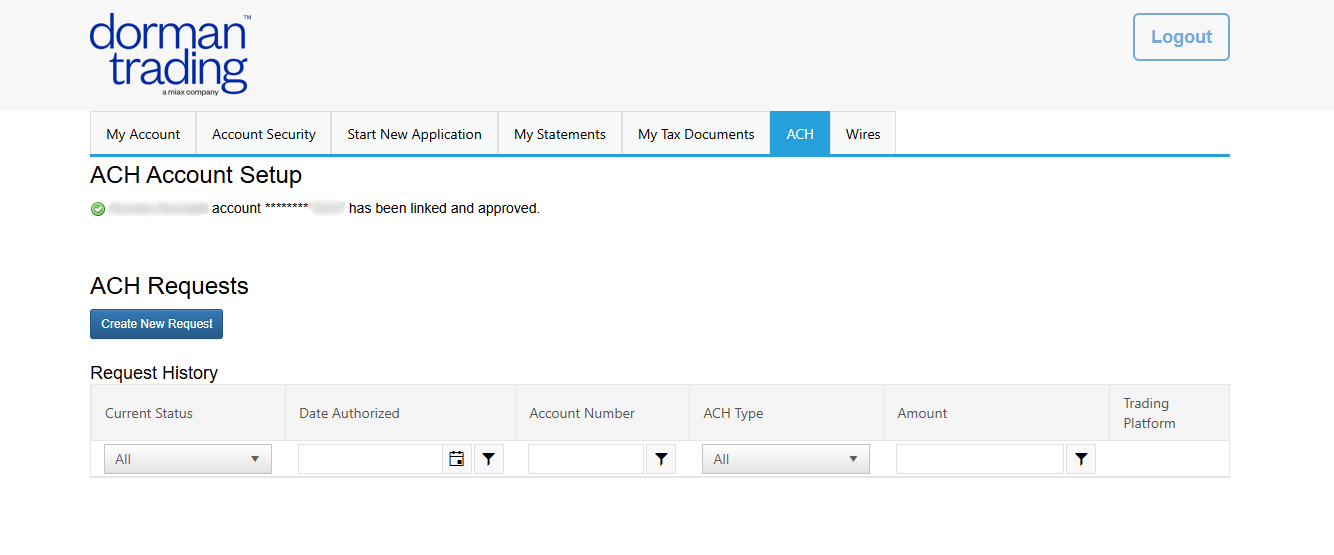Image resolution: width=1334 pixels, height=555 pixels.
Task: Go to Start New Application tab
Action: (x=414, y=134)
